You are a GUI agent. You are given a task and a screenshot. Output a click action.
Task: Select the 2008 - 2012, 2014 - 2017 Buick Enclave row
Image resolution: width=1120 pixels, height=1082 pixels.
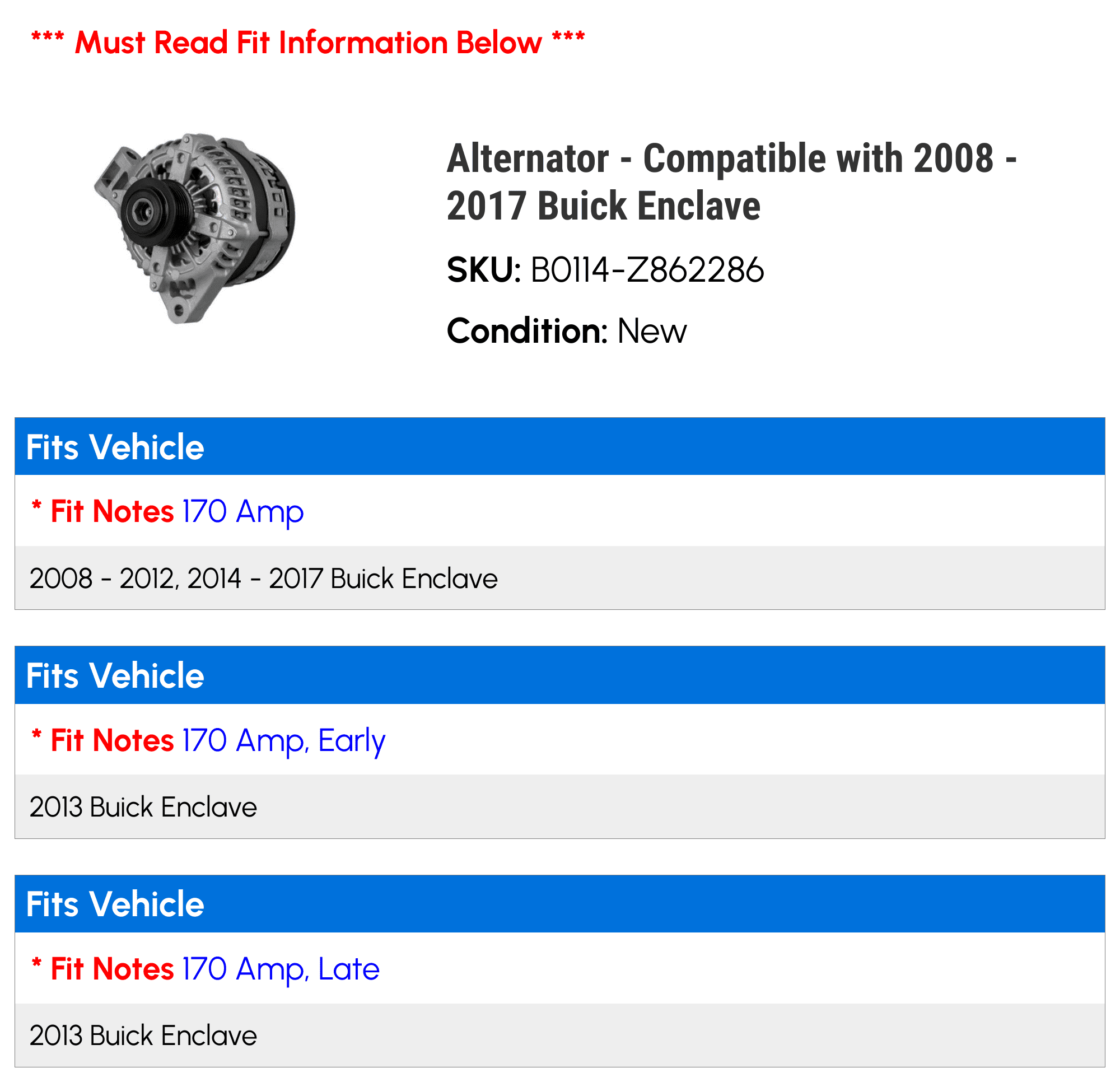[x=263, y=579]
